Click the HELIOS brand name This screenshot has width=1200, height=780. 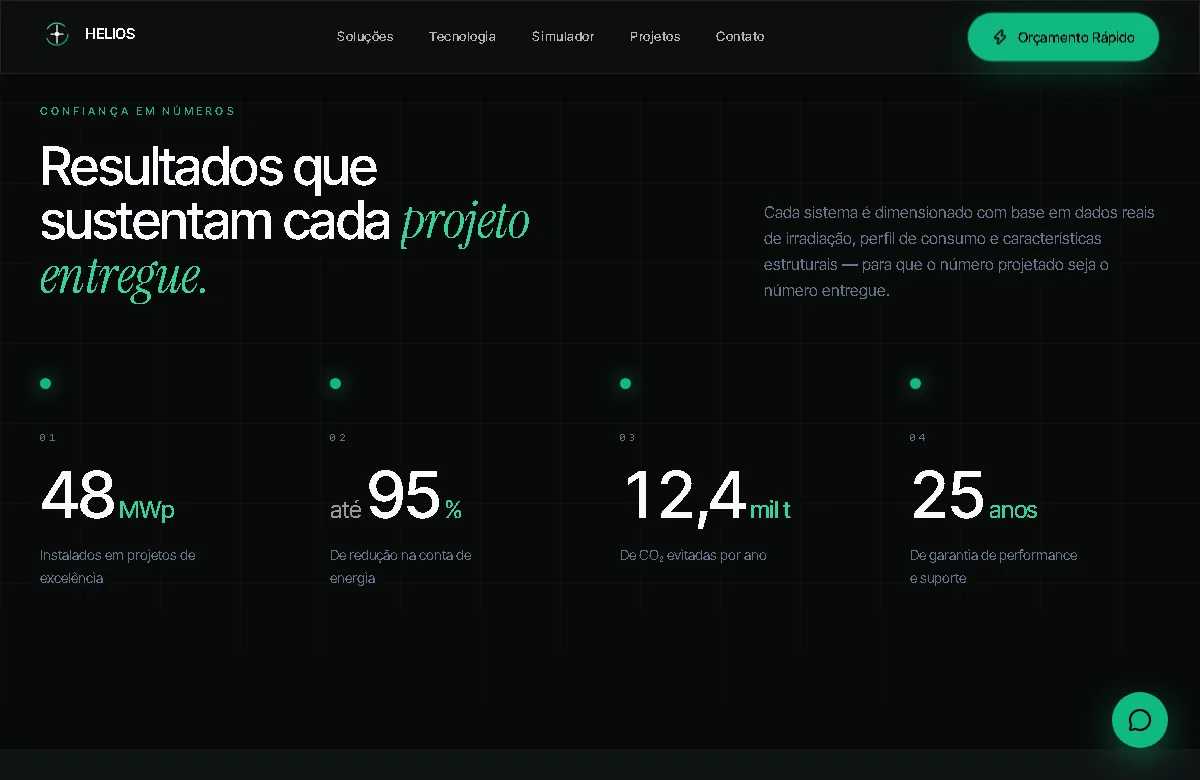(110, 34)
